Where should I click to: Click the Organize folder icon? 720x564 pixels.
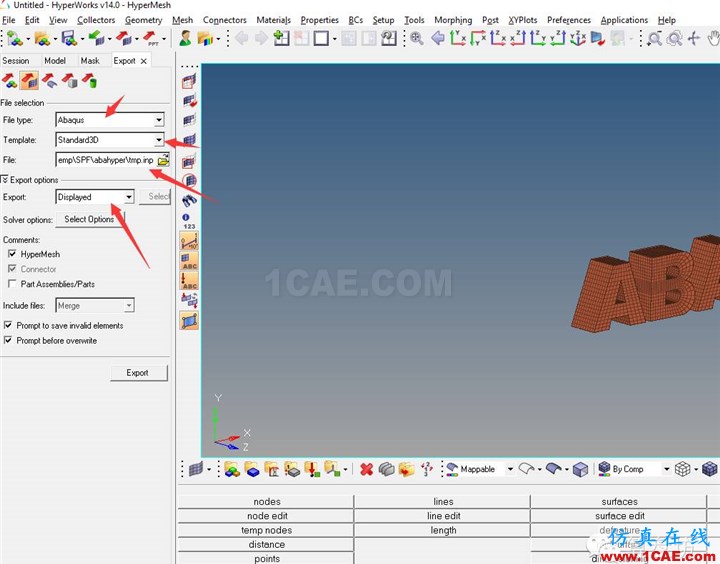click(x=406, y=469)
